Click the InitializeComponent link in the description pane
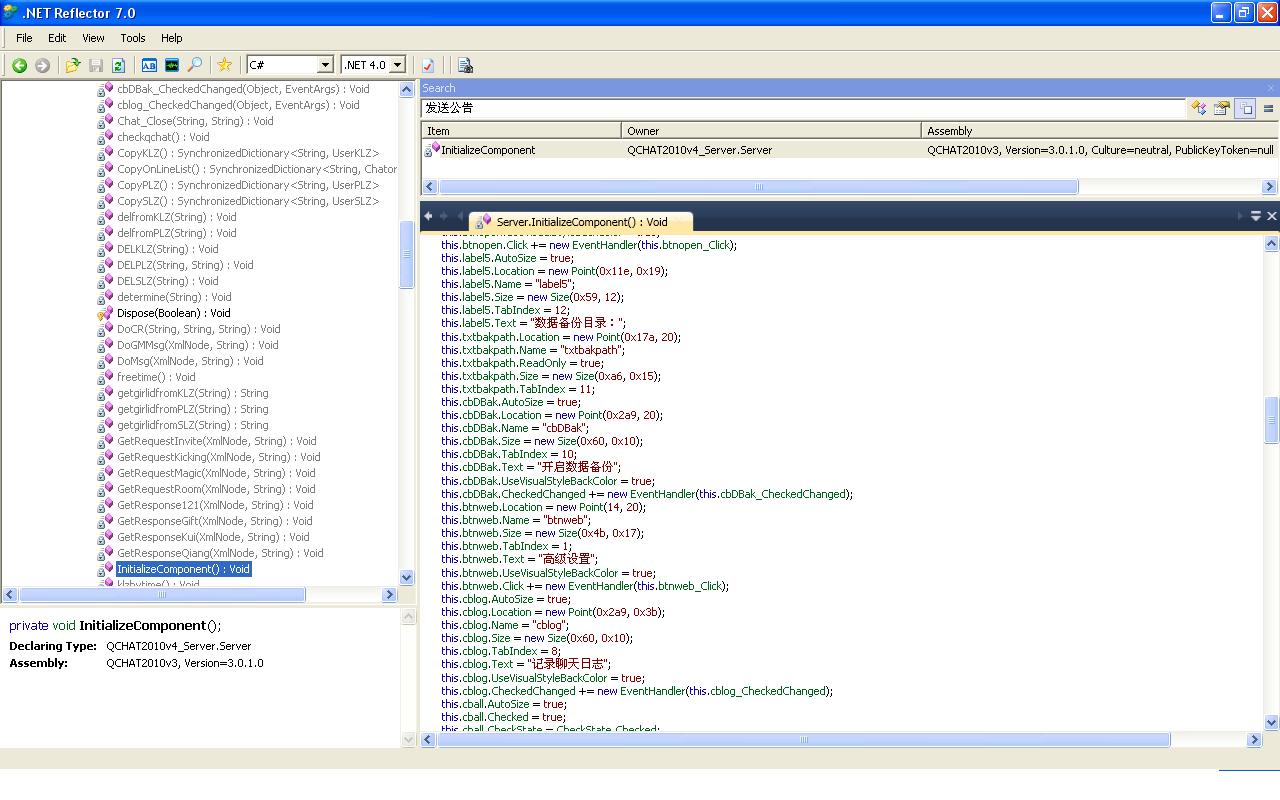 (142, 626)
